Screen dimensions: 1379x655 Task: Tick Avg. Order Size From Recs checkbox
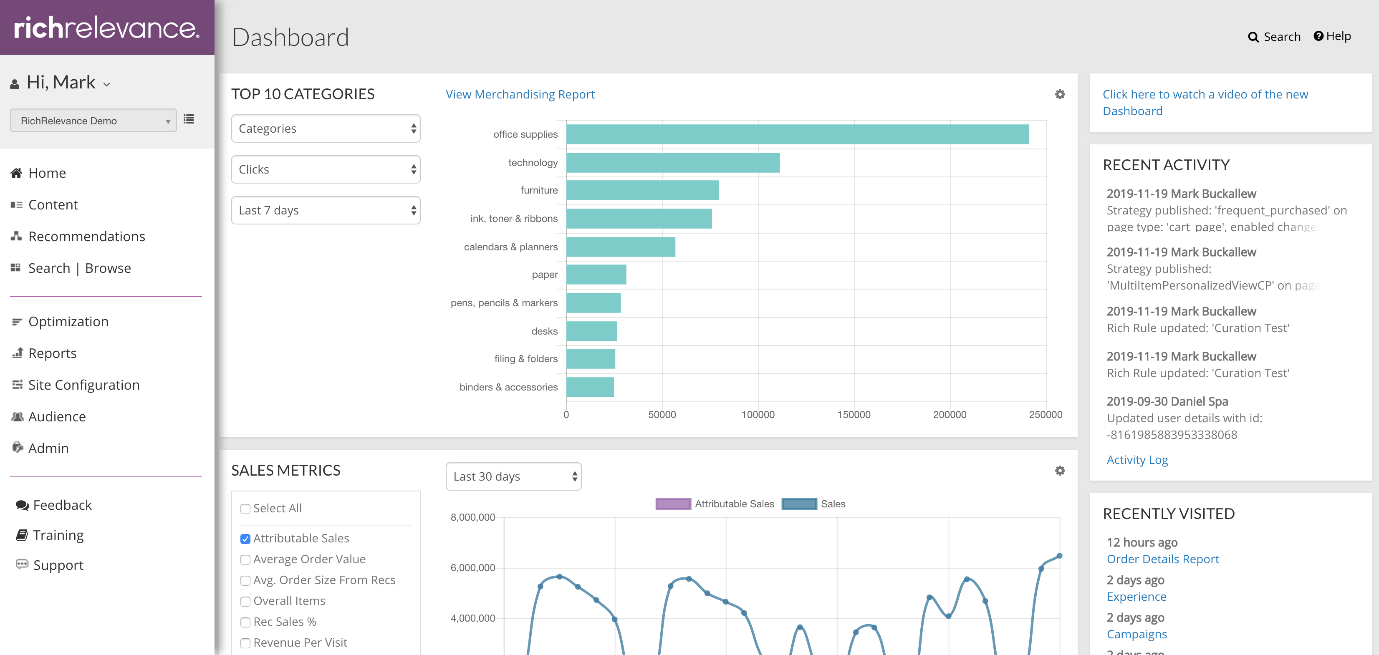[245, 581]
